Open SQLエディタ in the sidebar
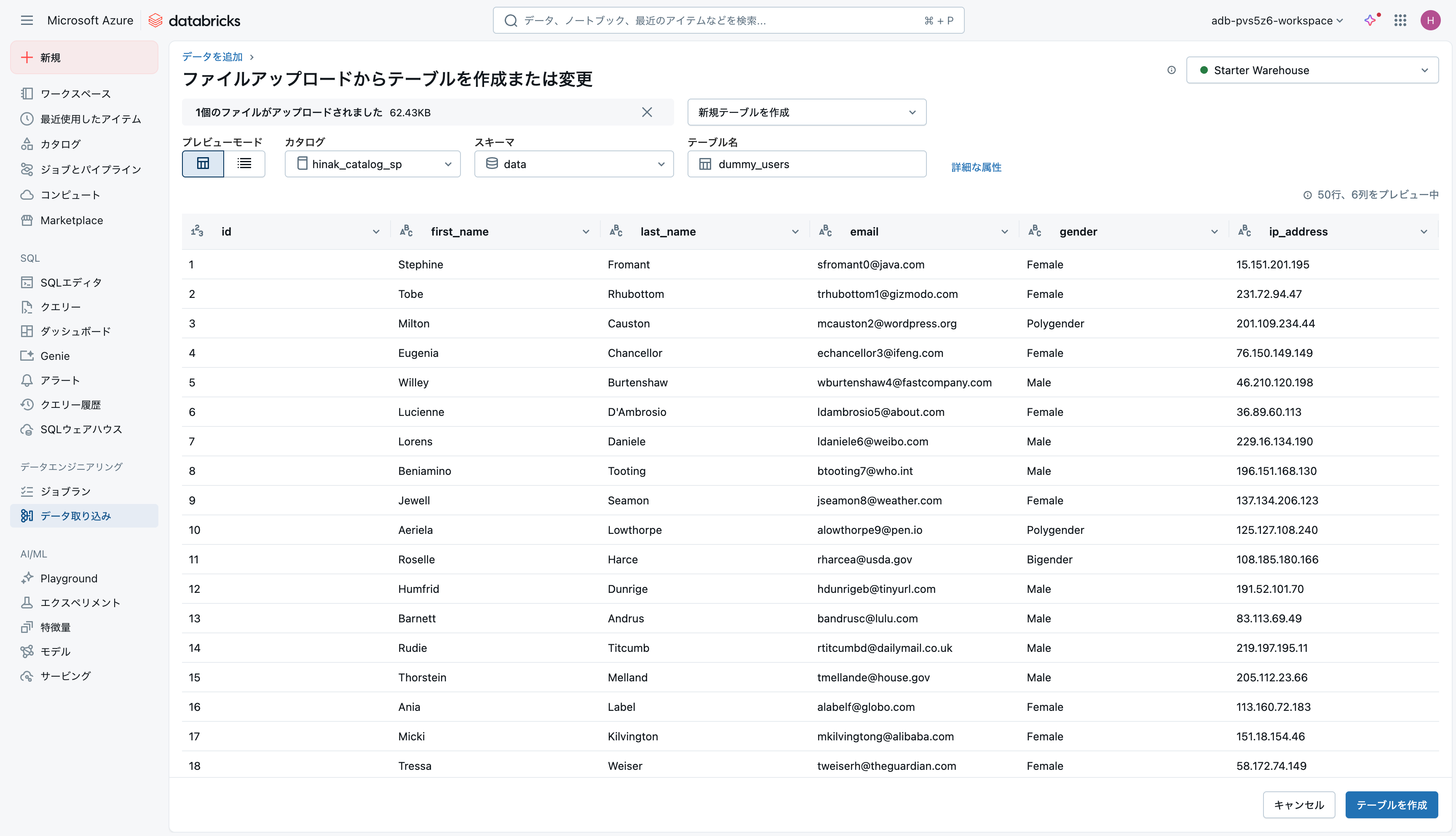This screenshot has height=836, width=1456. (x=71, y=282)
